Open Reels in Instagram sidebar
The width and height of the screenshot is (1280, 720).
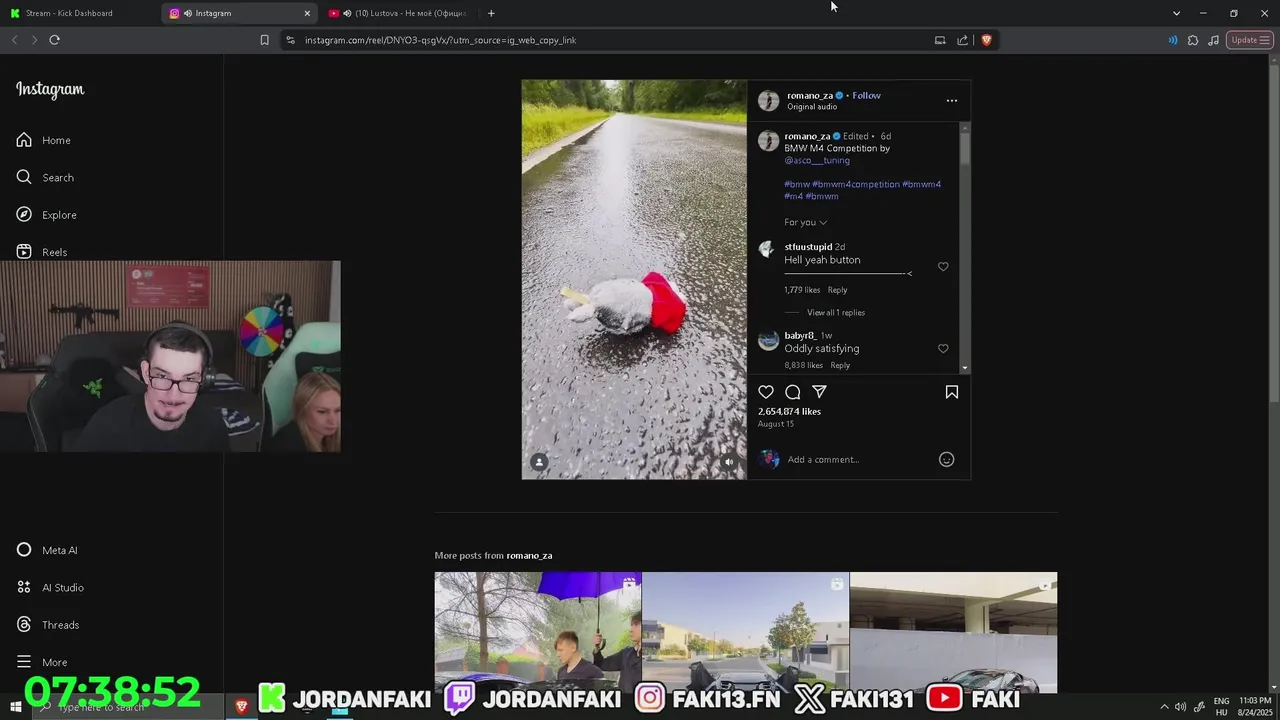coord(42,252)
